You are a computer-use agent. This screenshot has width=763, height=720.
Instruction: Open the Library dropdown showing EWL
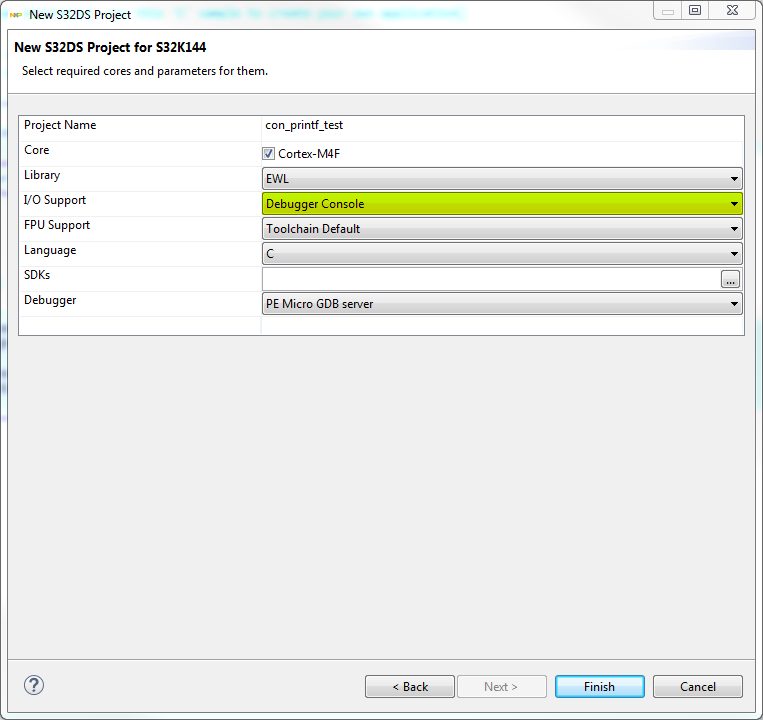click(502, 179)
